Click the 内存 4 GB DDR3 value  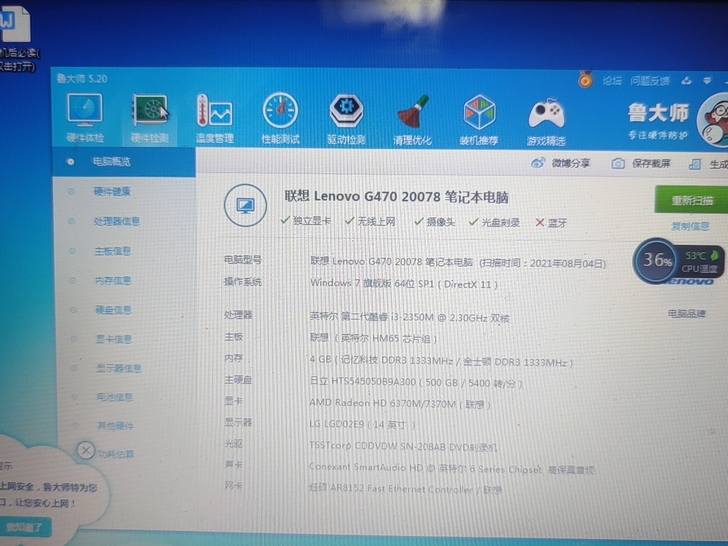coord(441,361)
